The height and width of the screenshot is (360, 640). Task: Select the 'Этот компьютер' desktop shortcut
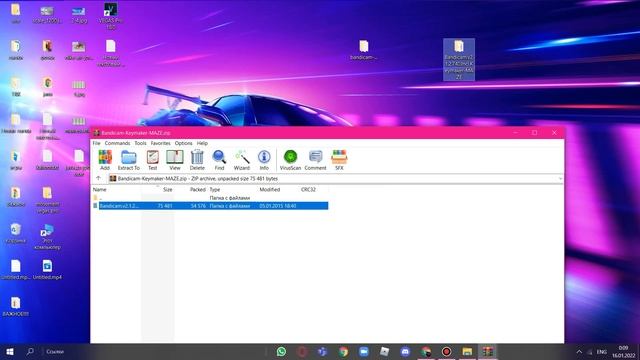point(47,236)
